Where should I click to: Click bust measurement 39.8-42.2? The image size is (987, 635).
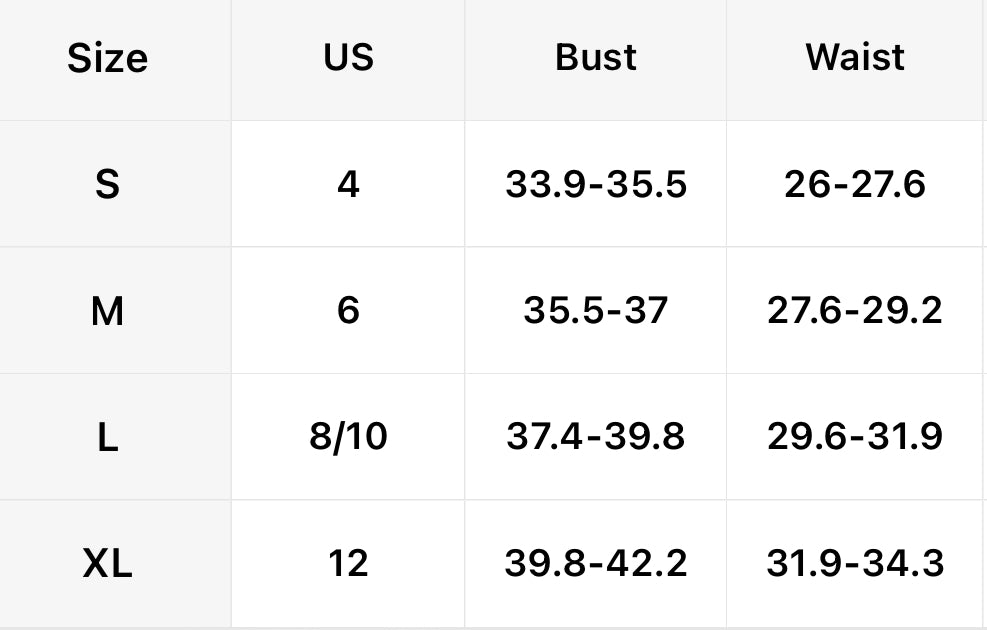pos(596,564)
